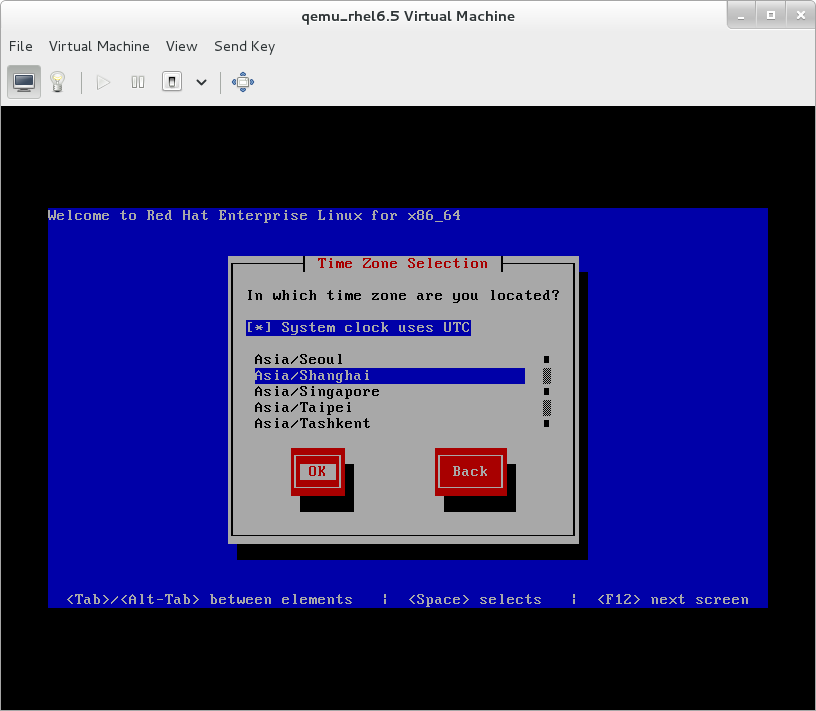
Task: Select Asia/Taipei time zone
Action: pyautogui.click(x=389, y=408)
